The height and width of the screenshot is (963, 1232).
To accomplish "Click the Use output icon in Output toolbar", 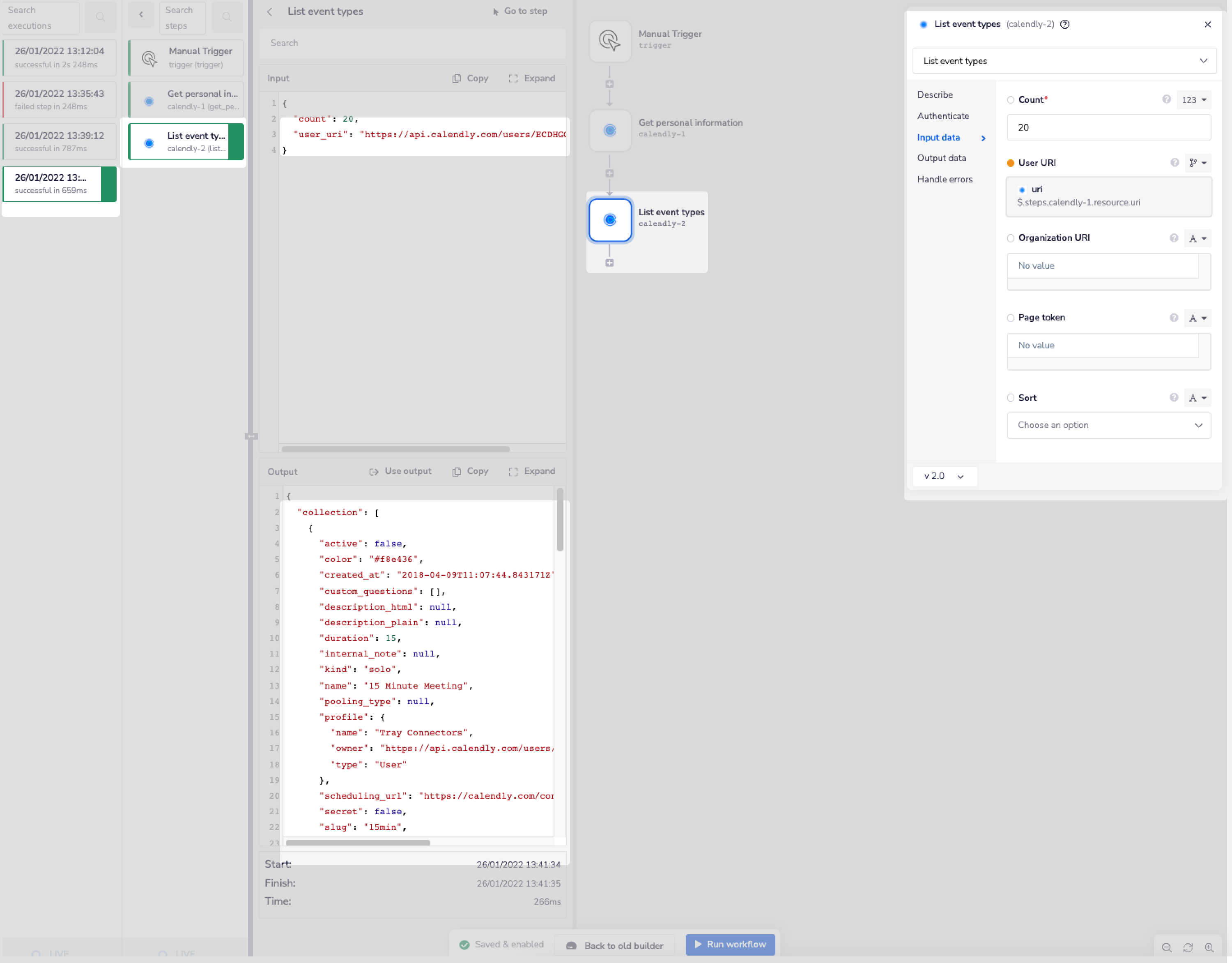I will [375, 471].
